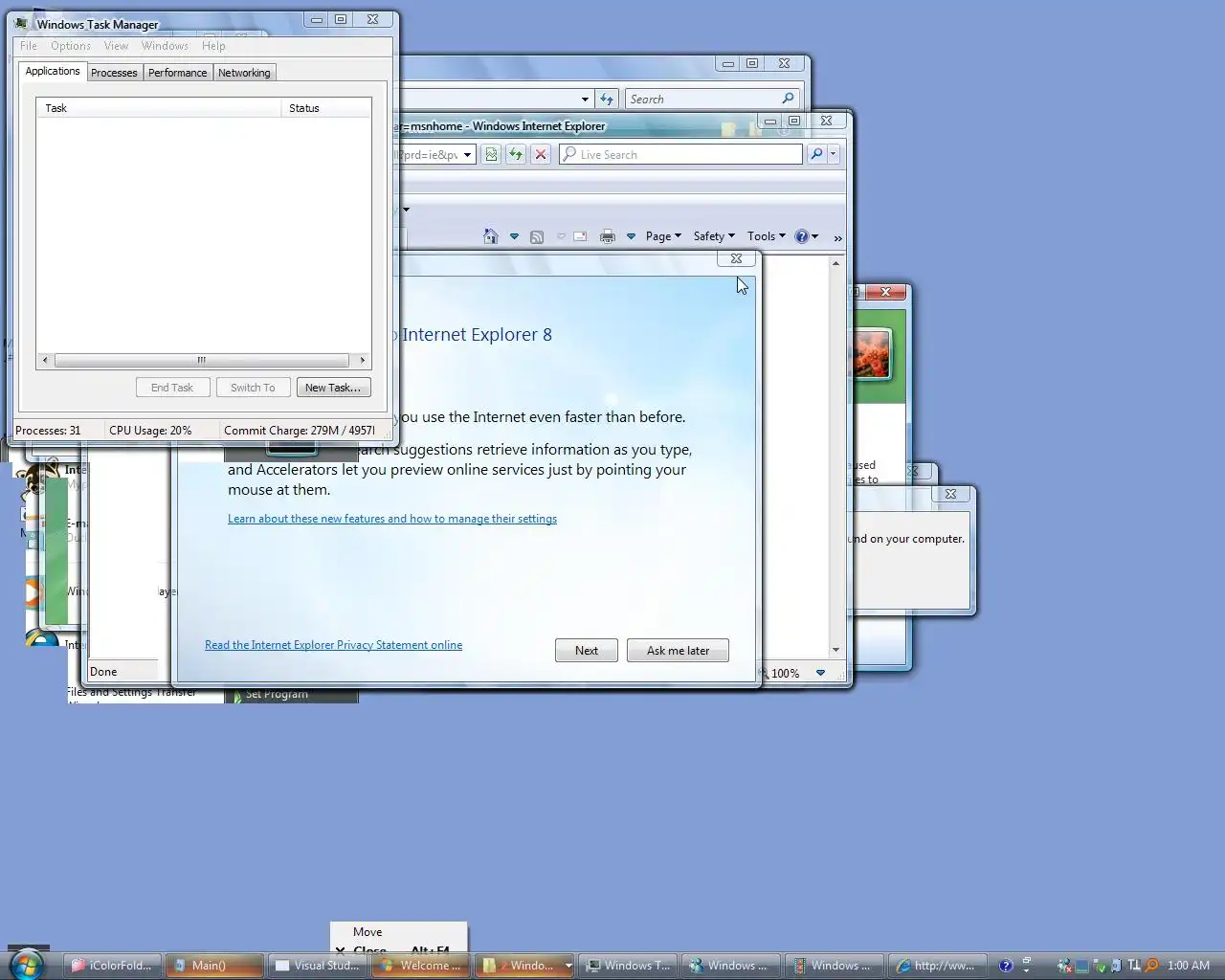
Task: Click the CPU Usage: 20% status text
Action: click(x=150, y=431)
